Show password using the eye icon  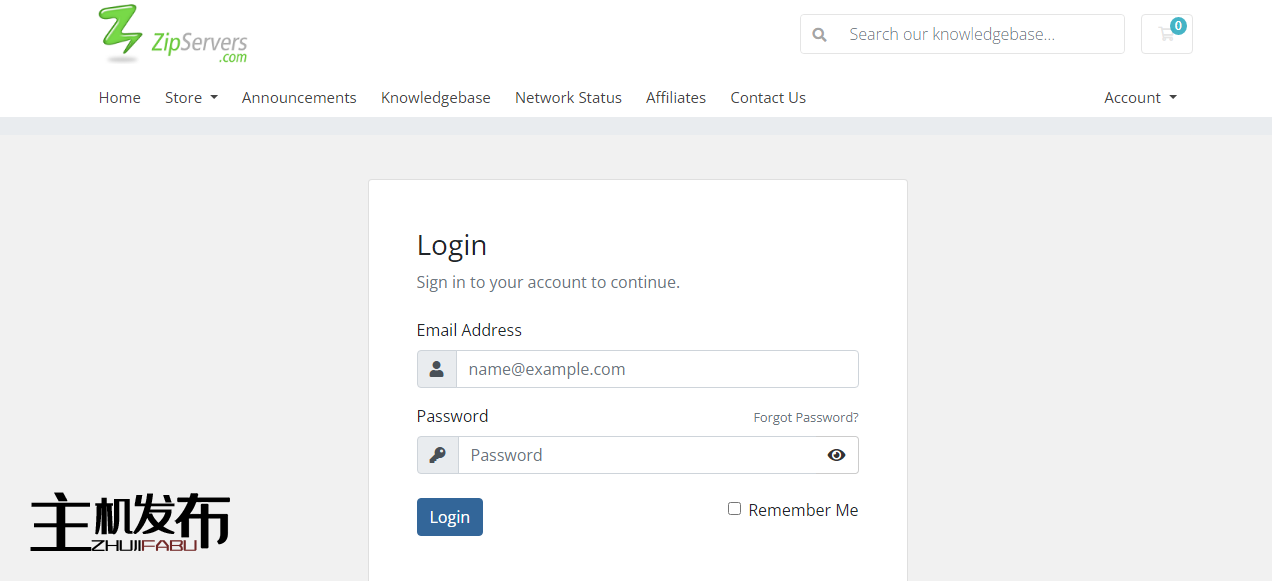[x=836, y=455]
